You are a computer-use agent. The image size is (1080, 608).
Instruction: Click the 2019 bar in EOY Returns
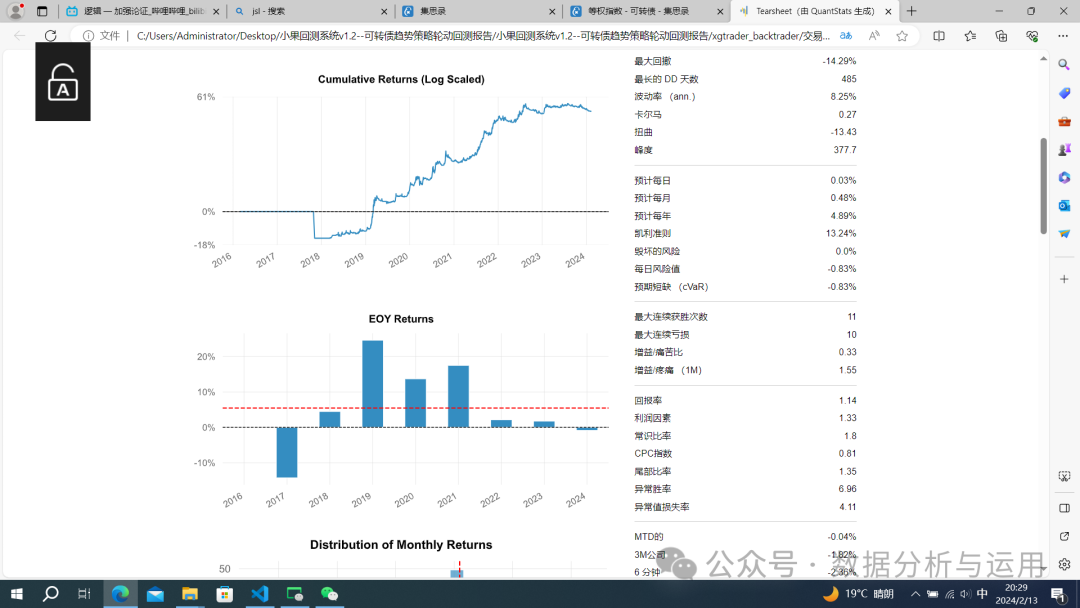pos(373,384)
